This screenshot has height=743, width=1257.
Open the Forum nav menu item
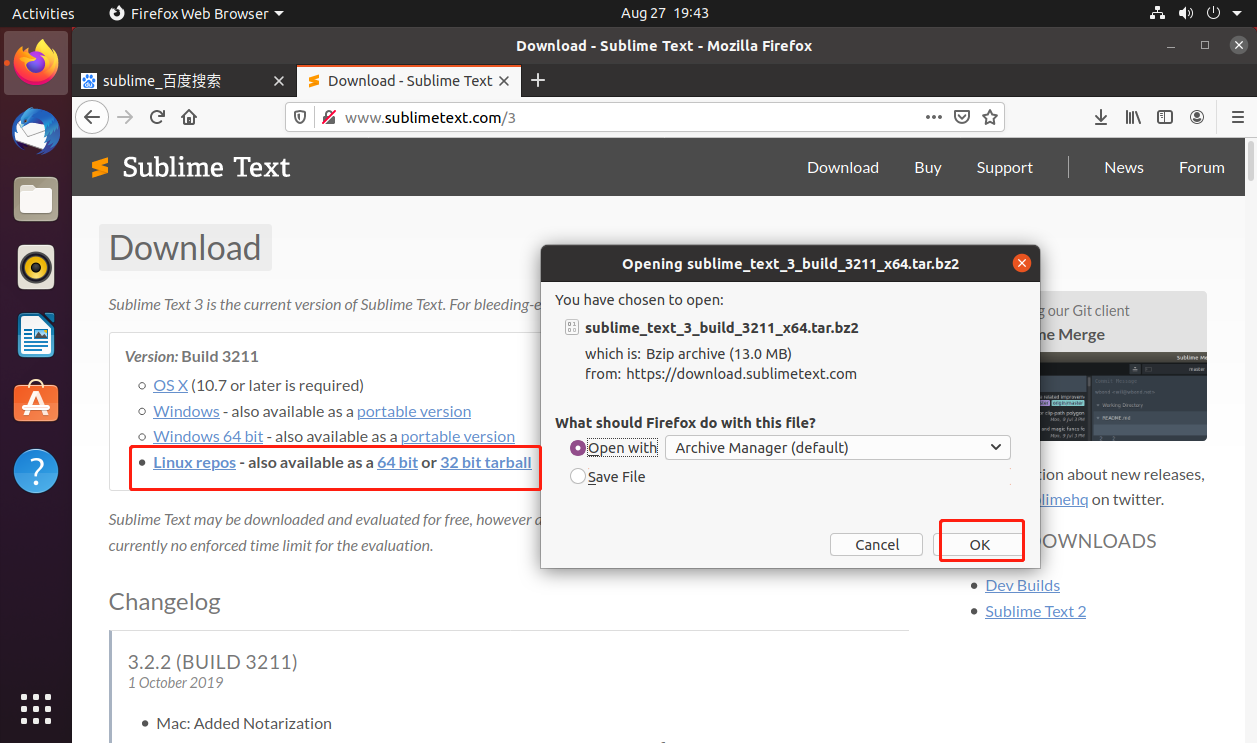click(x=1202, y=167)
